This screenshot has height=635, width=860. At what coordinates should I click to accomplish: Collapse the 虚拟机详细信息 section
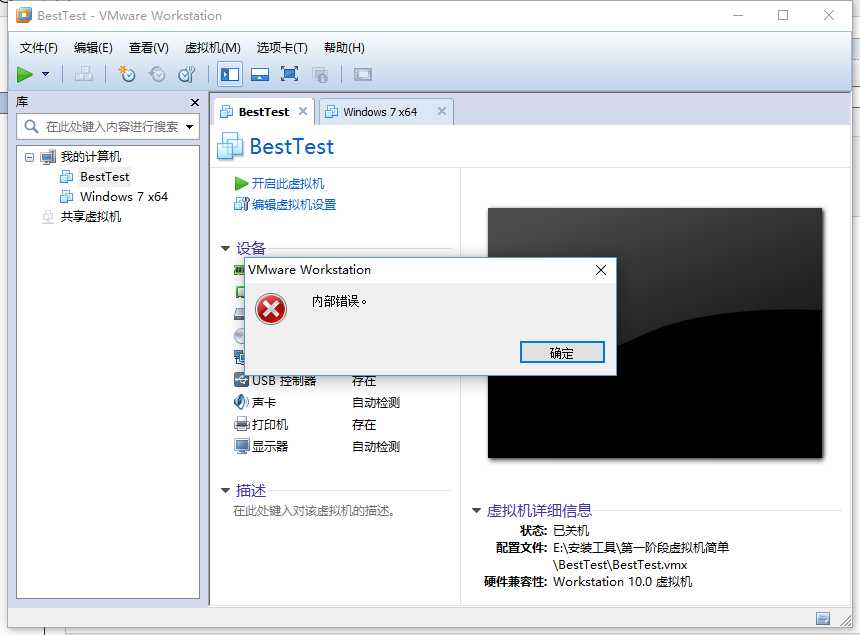[476, 511]
